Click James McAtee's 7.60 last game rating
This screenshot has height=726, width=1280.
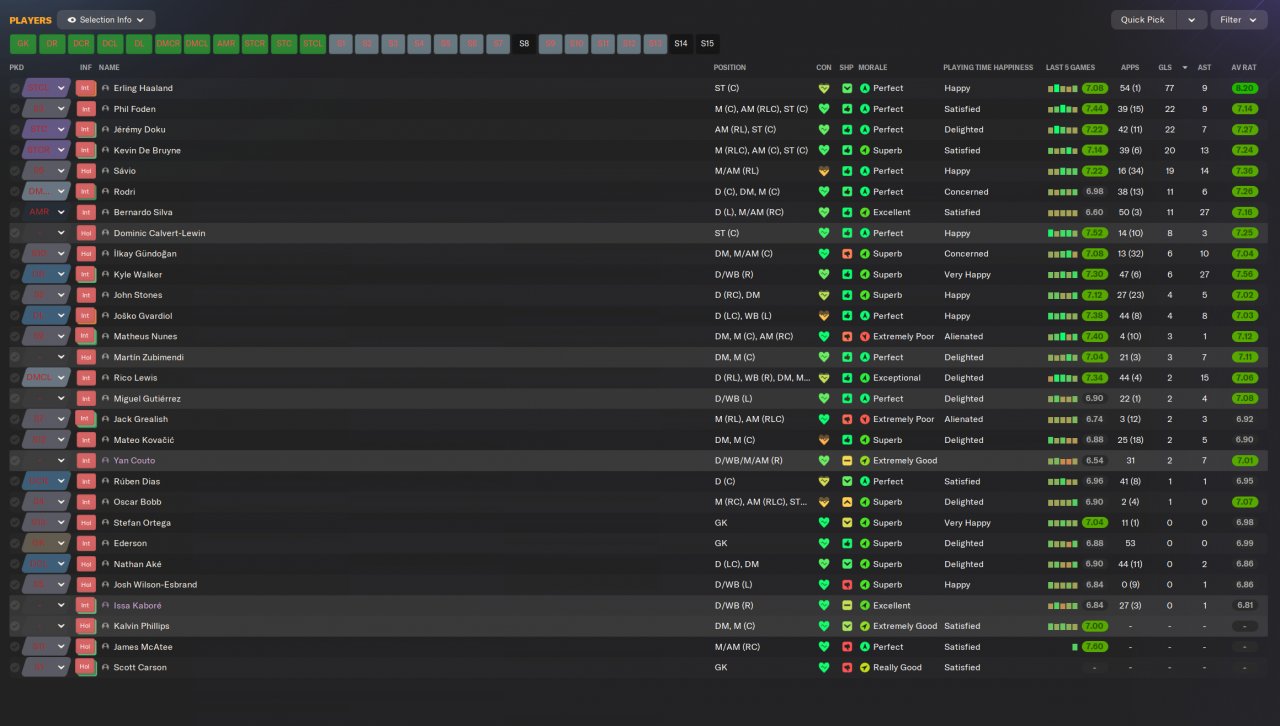point(1095,647)
